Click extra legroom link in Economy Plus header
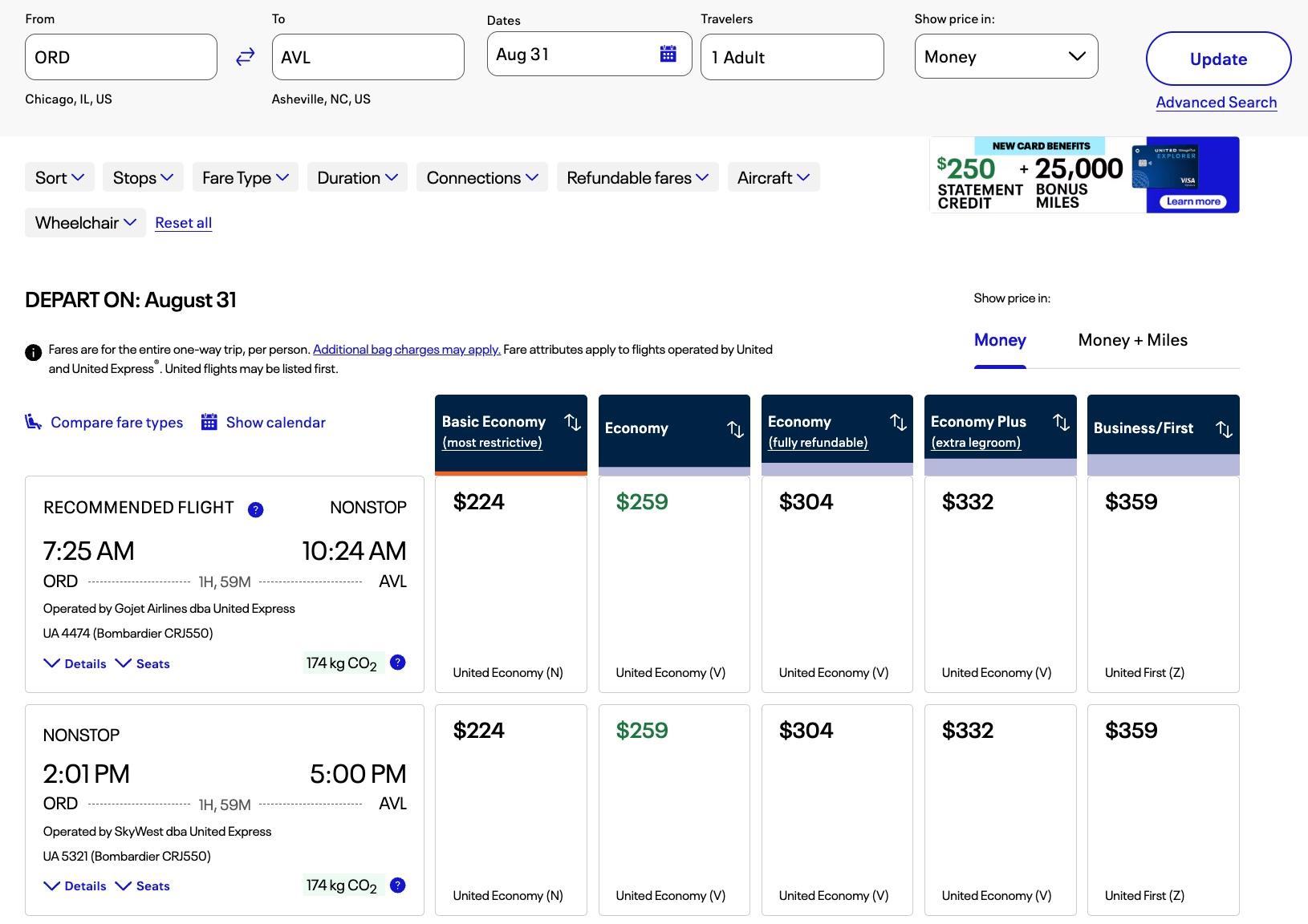The image size is (1308, 924). pyautogui.click(x=976, y=443)
